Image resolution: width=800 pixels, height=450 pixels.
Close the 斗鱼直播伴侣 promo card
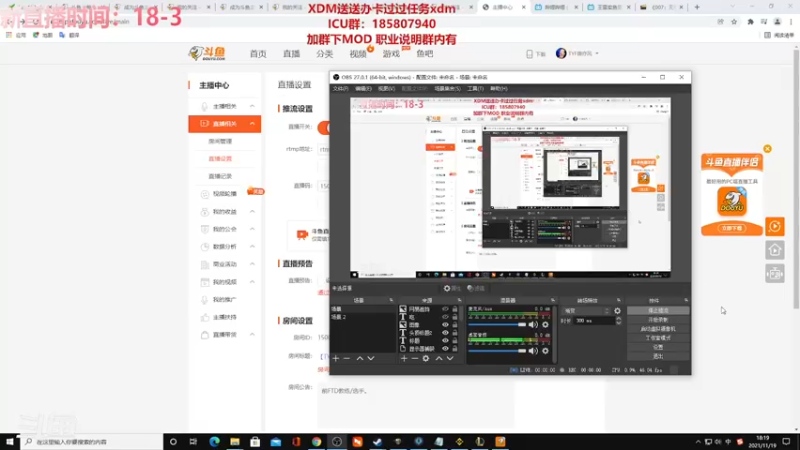pos(767,149)
